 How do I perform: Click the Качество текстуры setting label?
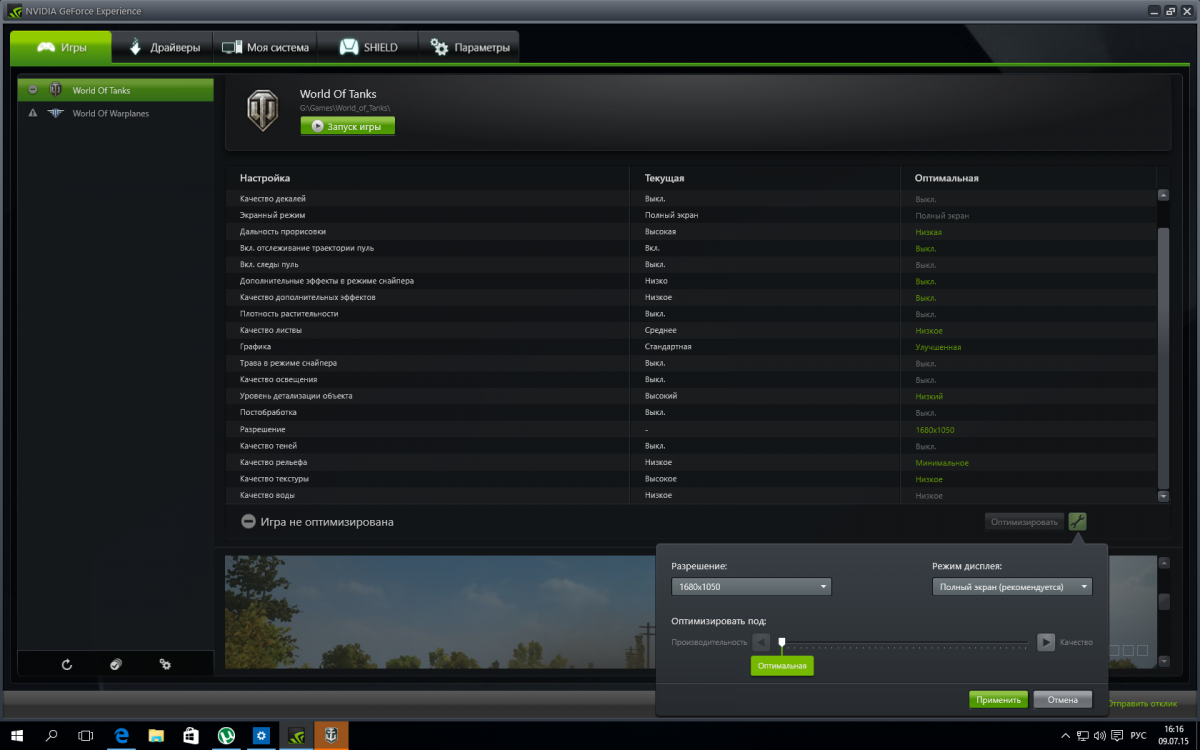click(274, 479)
